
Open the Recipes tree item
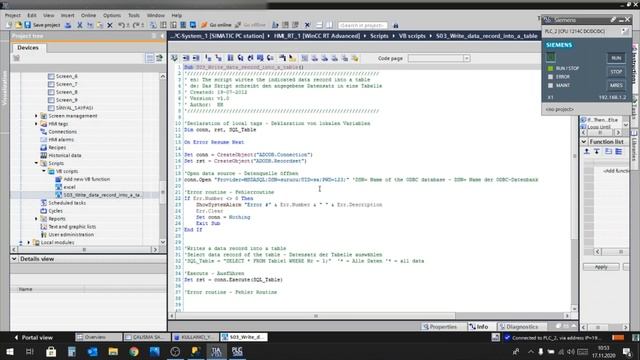[57, 147]
